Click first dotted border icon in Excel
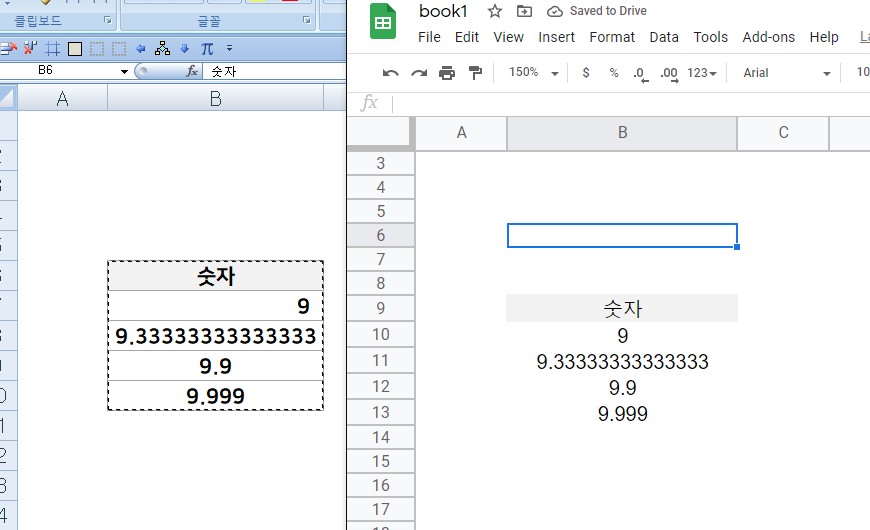 pyautogui.click(x=97, y=49)
